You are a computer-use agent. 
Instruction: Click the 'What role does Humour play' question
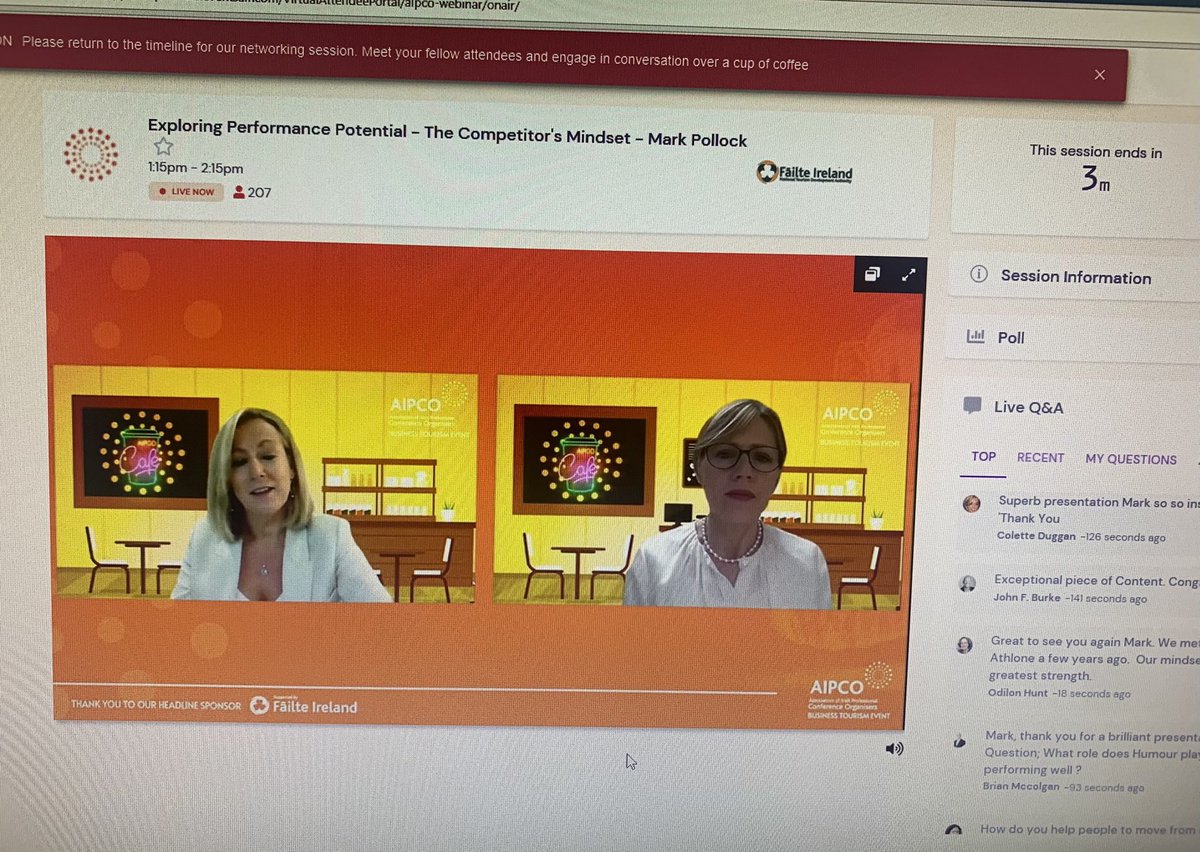(x=1090, y=752)
